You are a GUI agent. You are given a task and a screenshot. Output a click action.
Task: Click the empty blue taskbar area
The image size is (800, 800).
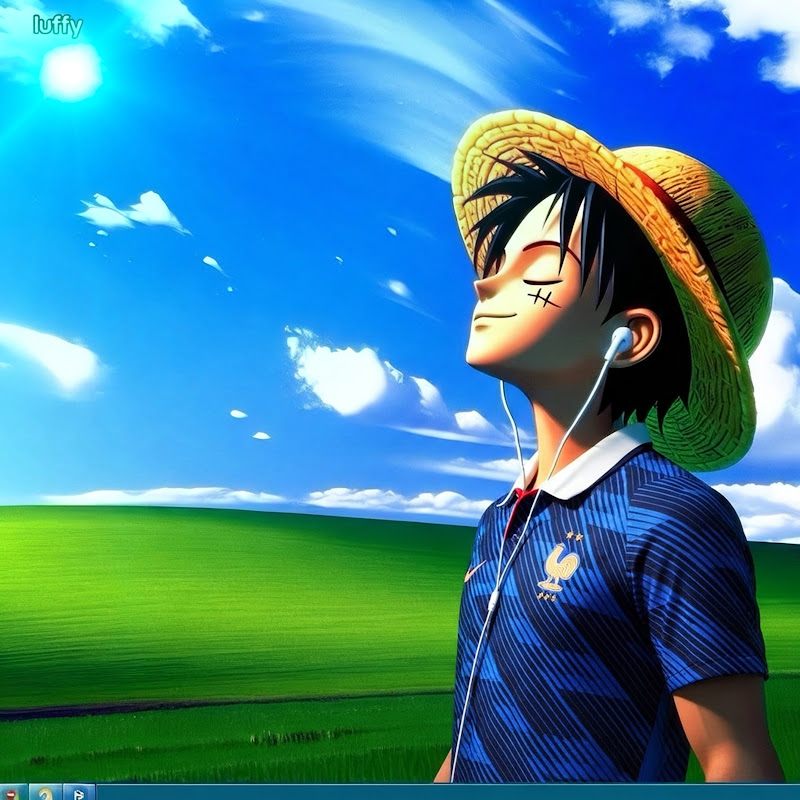coord(448,792)
